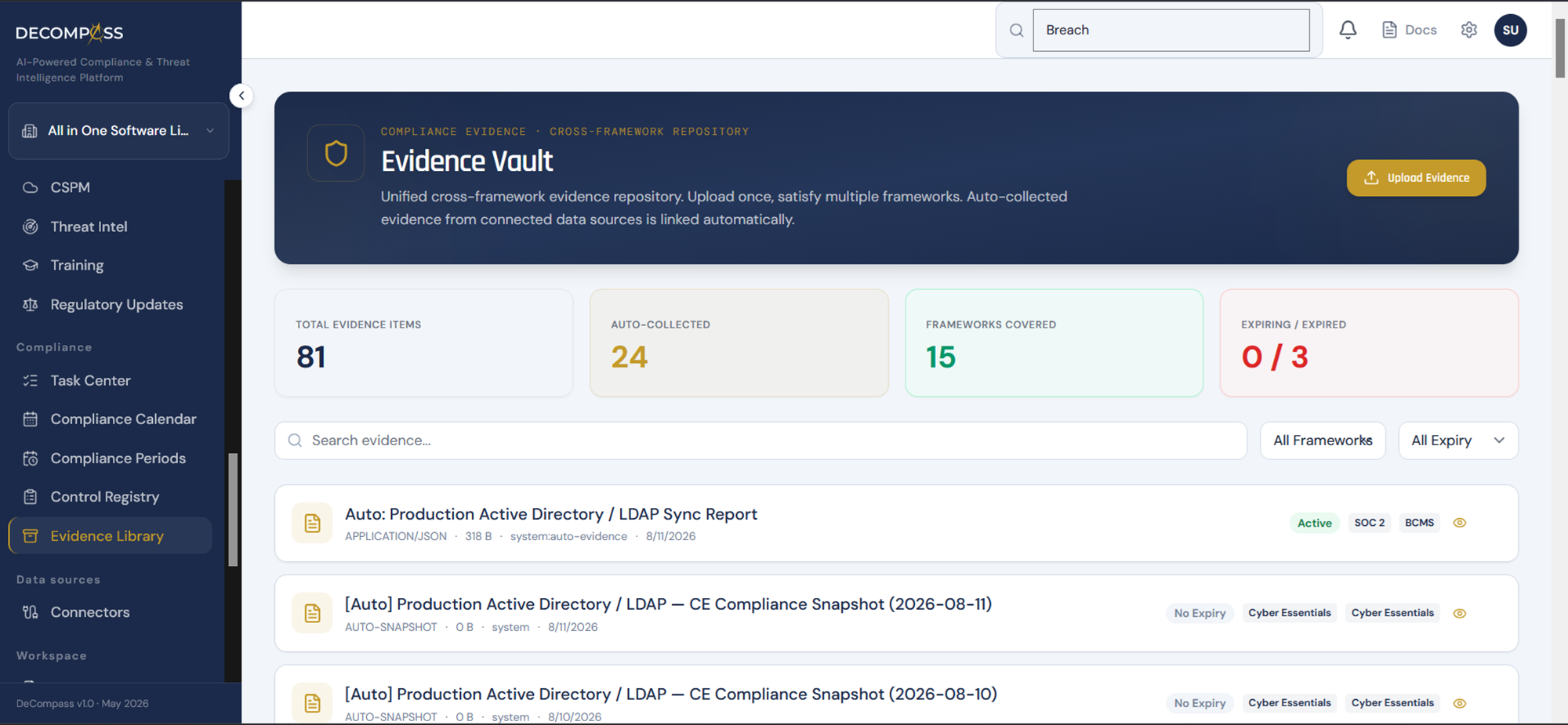Viewport: 1568px width, 725px height.
Task: Focus the top search field containing Breach
Action: pos(1171,31)
